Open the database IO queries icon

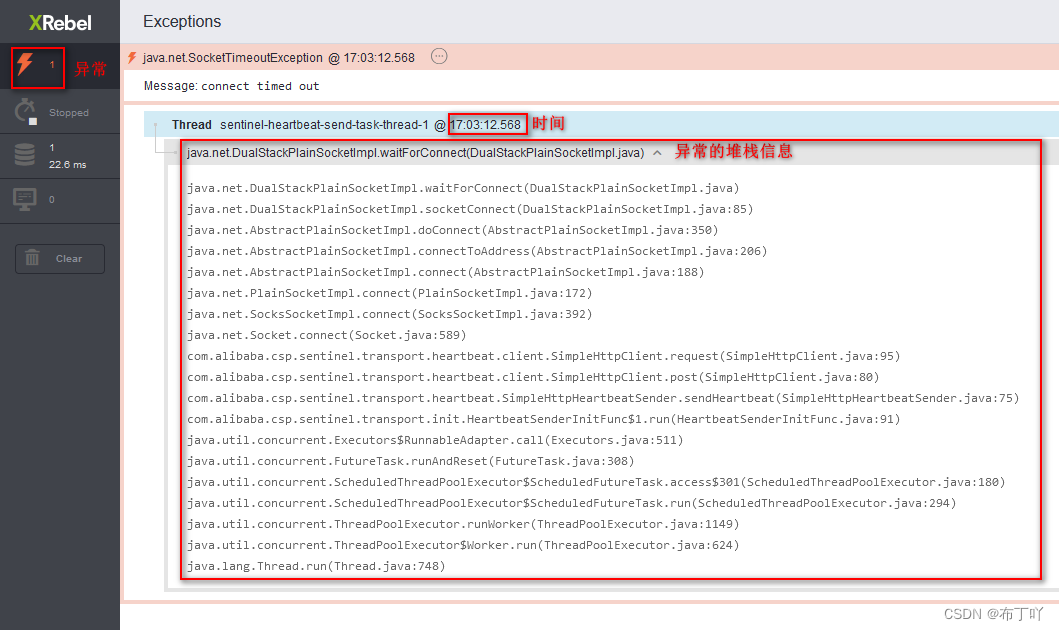[25, 155]
